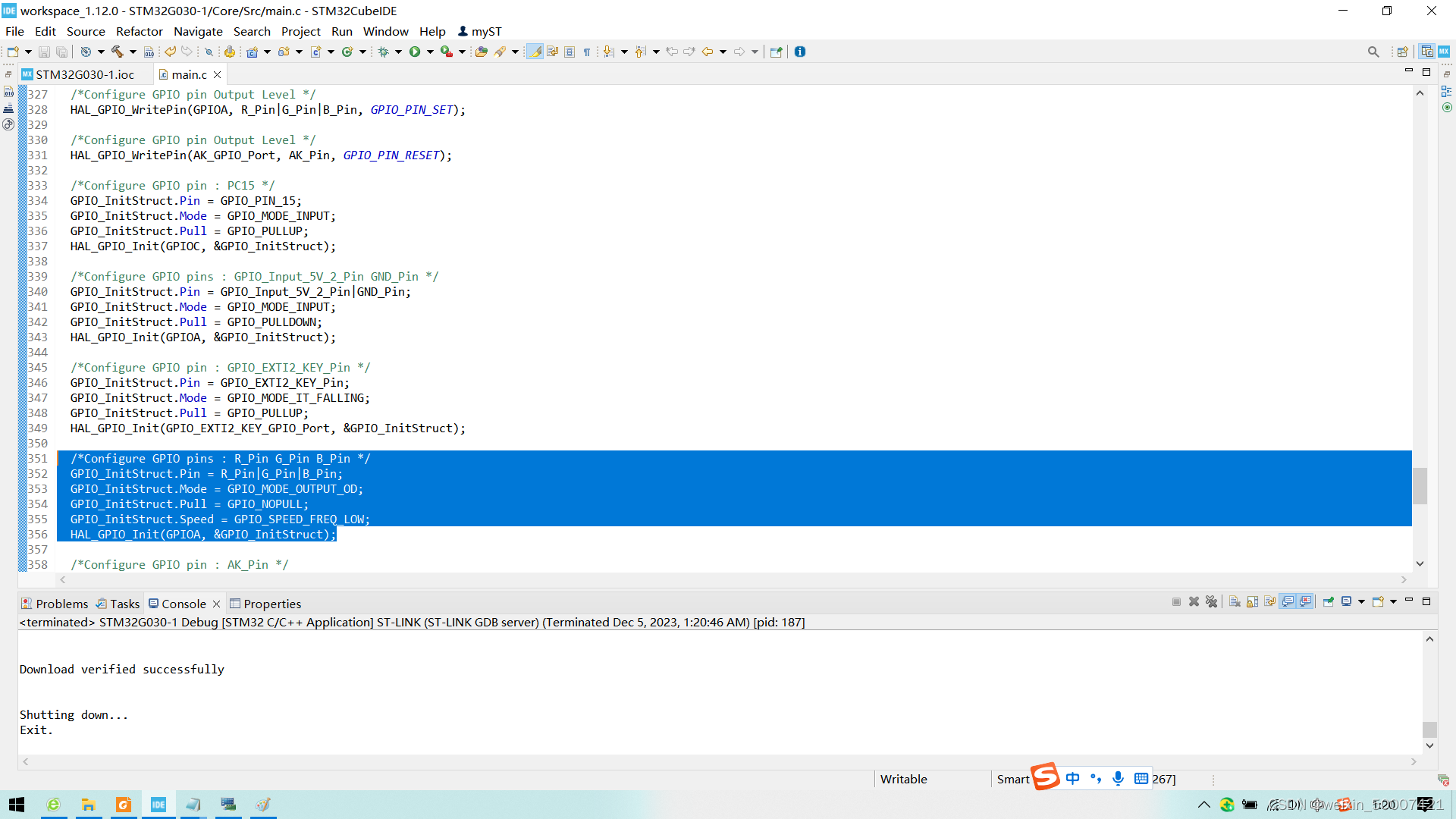Open the Navigate menu
1456x819 pixels.
coord(198,31)
